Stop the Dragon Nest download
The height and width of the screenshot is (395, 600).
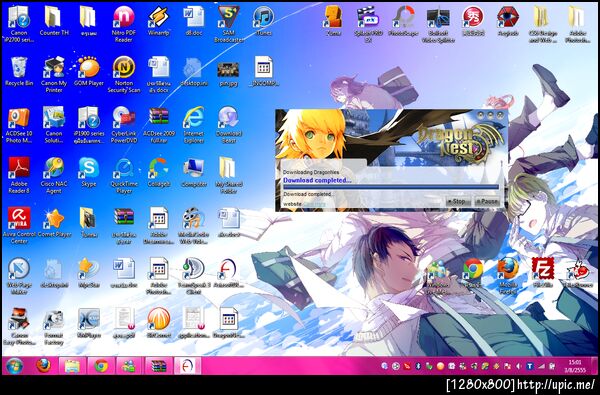[459, 201]
